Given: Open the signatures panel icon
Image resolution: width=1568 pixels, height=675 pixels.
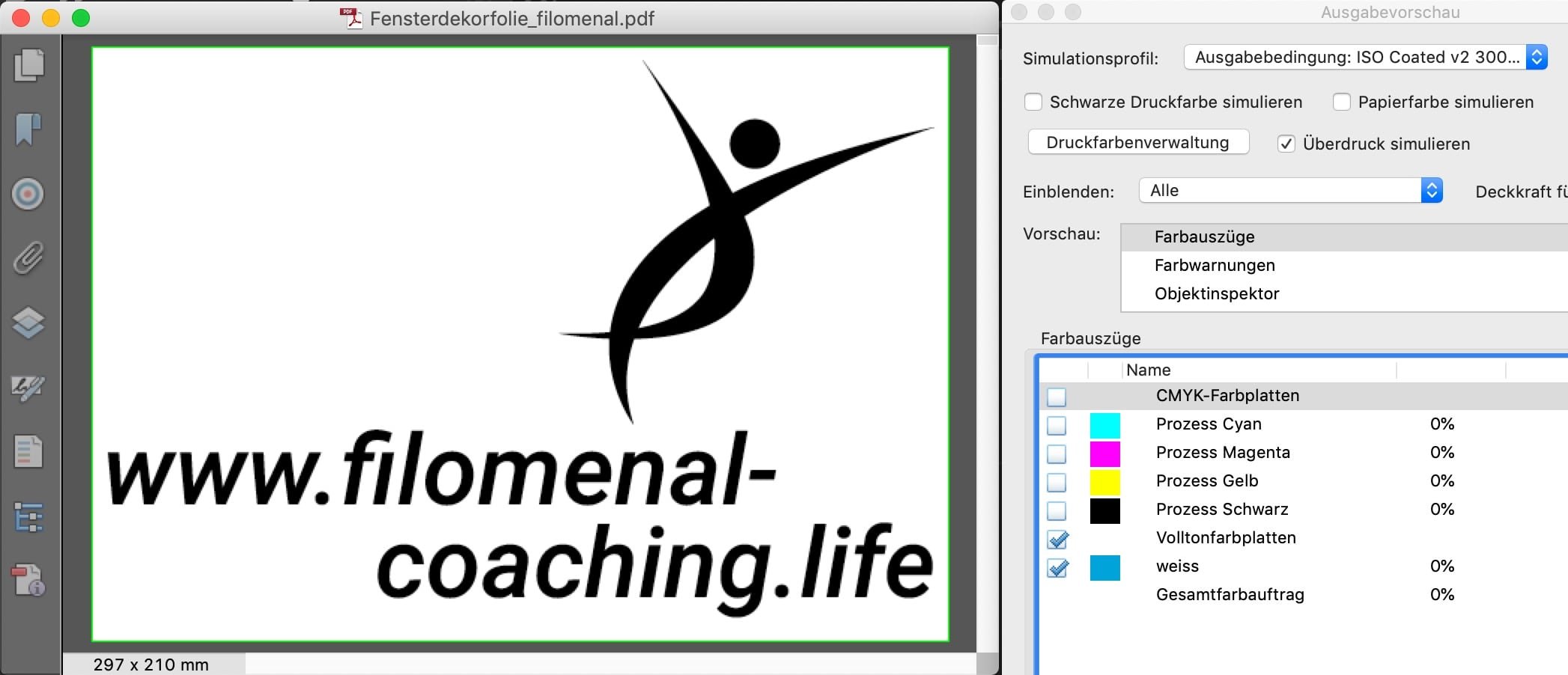Looking at the screenshot, I should (28, 388).
